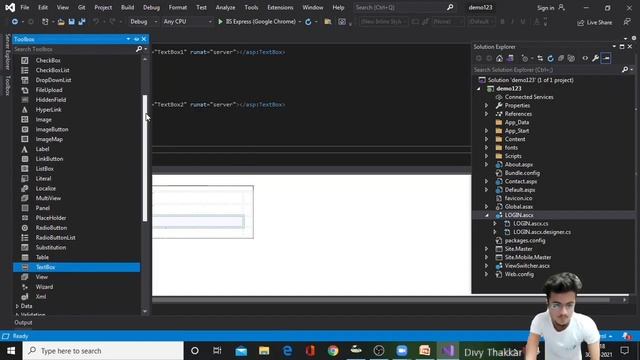Click the Windows Start button

11,351
